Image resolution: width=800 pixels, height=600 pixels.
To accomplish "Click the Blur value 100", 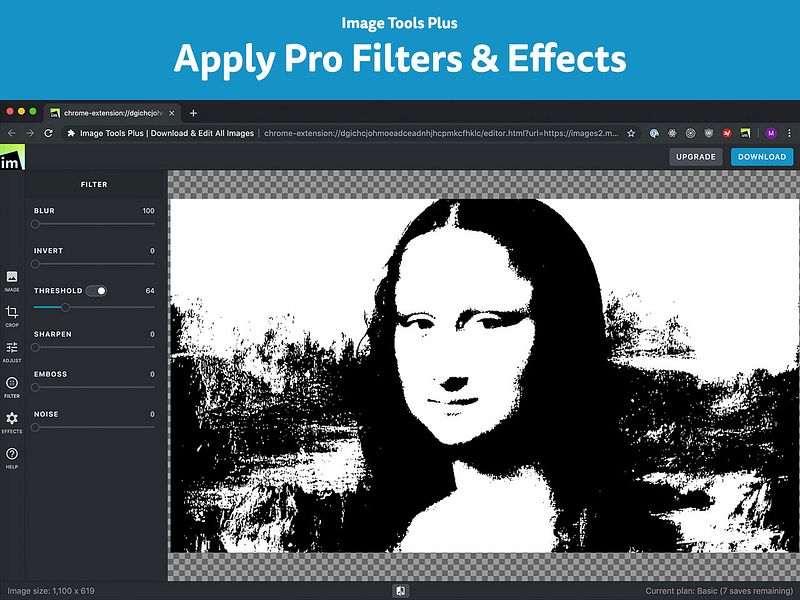I will click(x=148, y=211).
